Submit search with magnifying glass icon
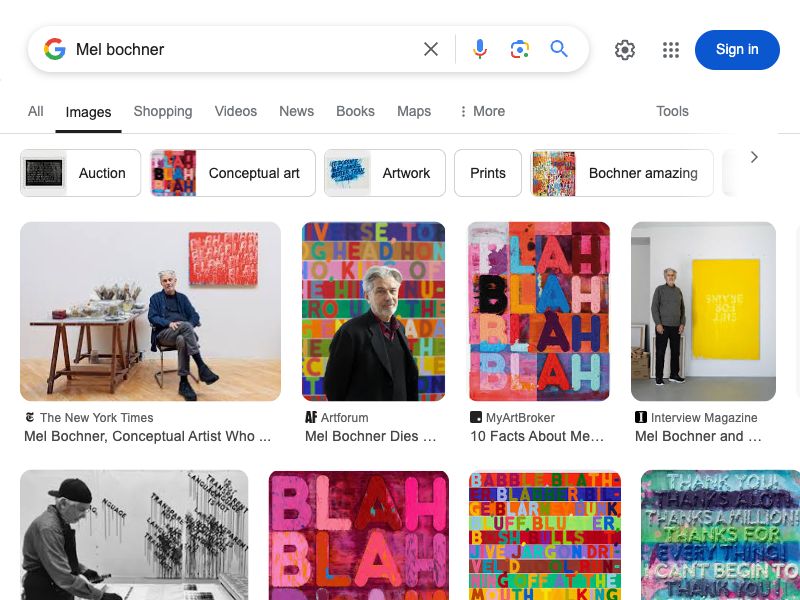 559,49
